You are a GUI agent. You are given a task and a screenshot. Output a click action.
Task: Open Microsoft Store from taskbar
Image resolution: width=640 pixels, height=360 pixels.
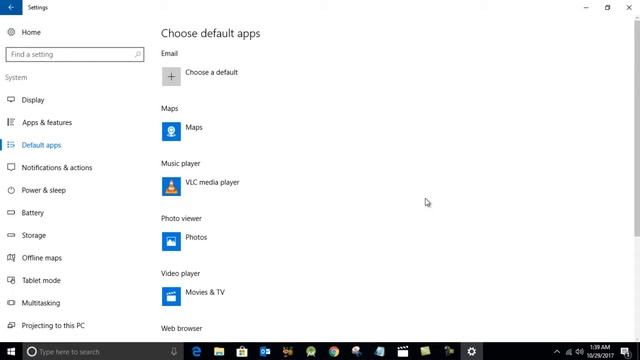(x=242, y=351)
